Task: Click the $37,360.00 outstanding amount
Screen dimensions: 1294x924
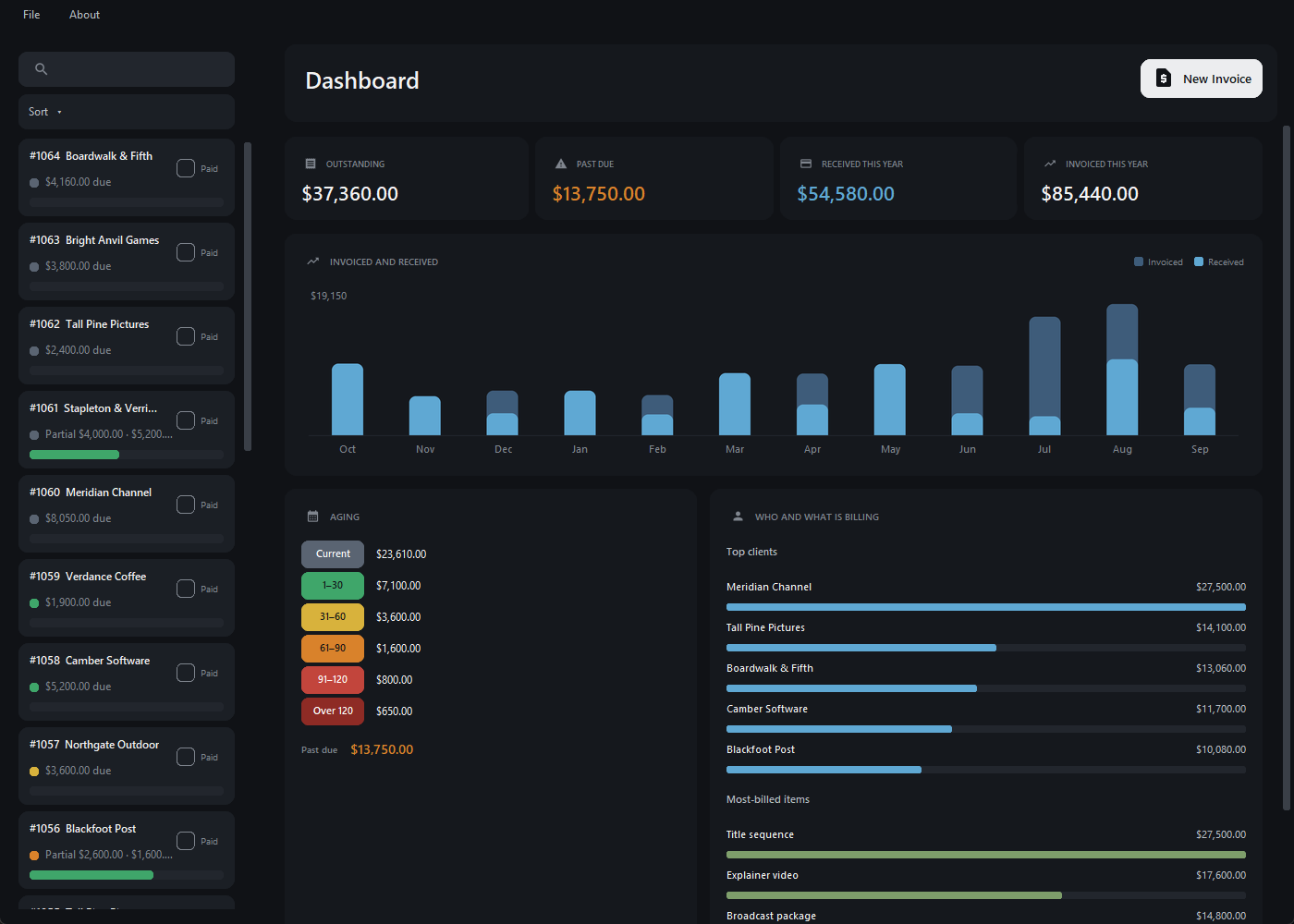Action: pos(350,194)
